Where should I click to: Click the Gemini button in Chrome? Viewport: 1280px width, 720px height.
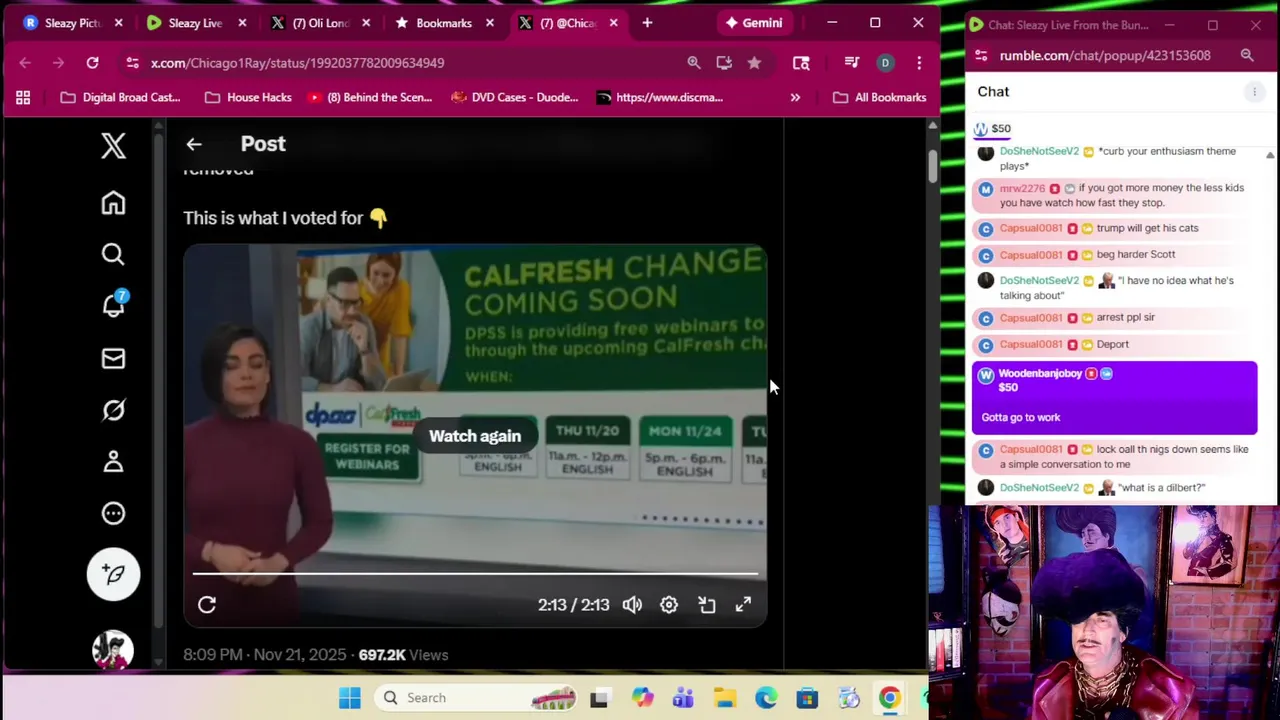click(754, 22)
